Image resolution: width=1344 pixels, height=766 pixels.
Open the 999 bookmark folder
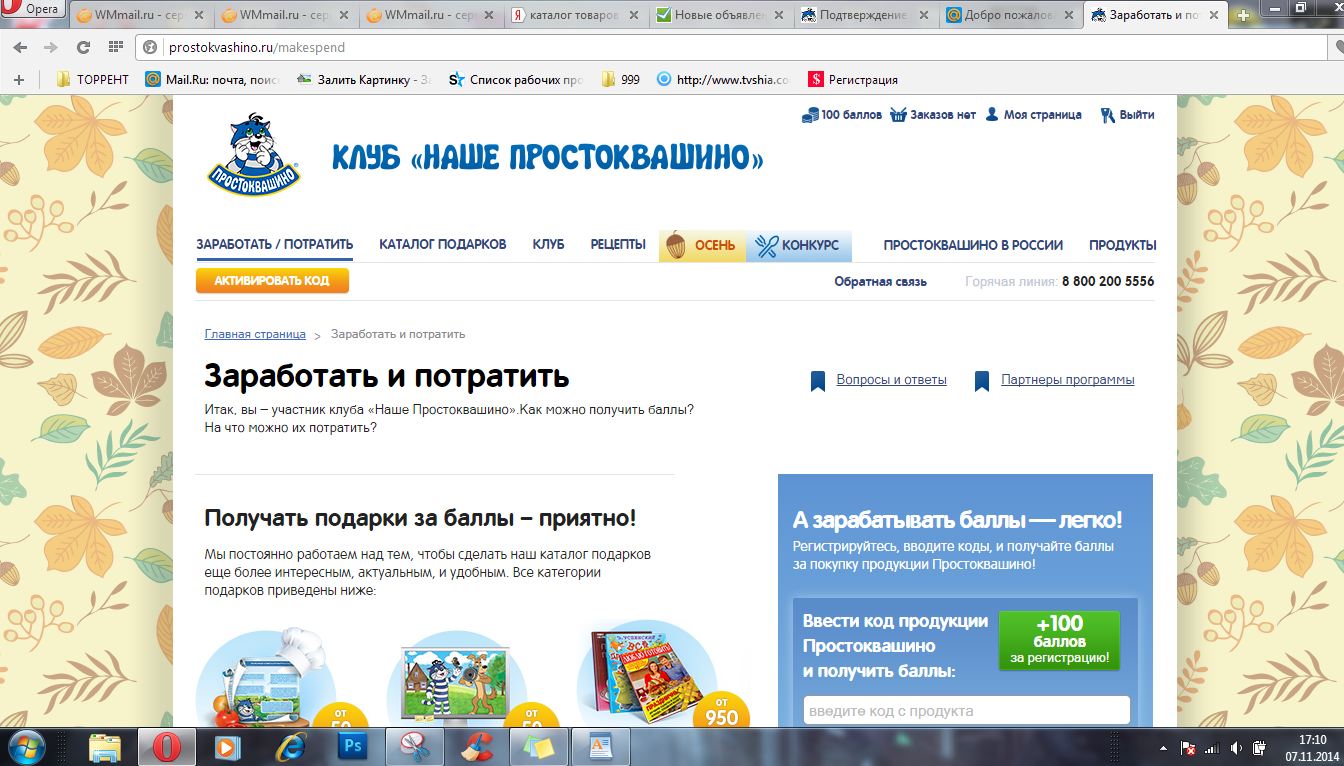coord(620,79)
